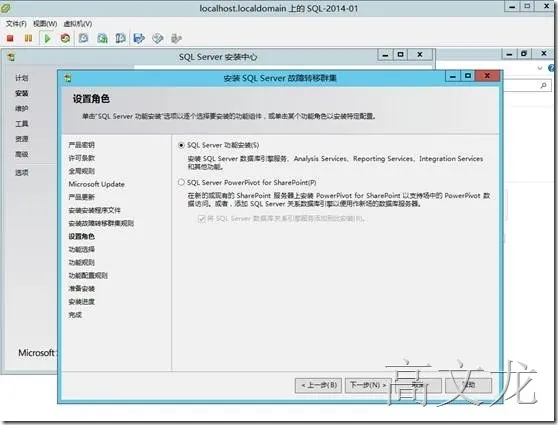Screen dimensions: 558x425
Task: Select the SQL Server PowerPivot for SharePoint(P) radio button
Action: point(181,183)
